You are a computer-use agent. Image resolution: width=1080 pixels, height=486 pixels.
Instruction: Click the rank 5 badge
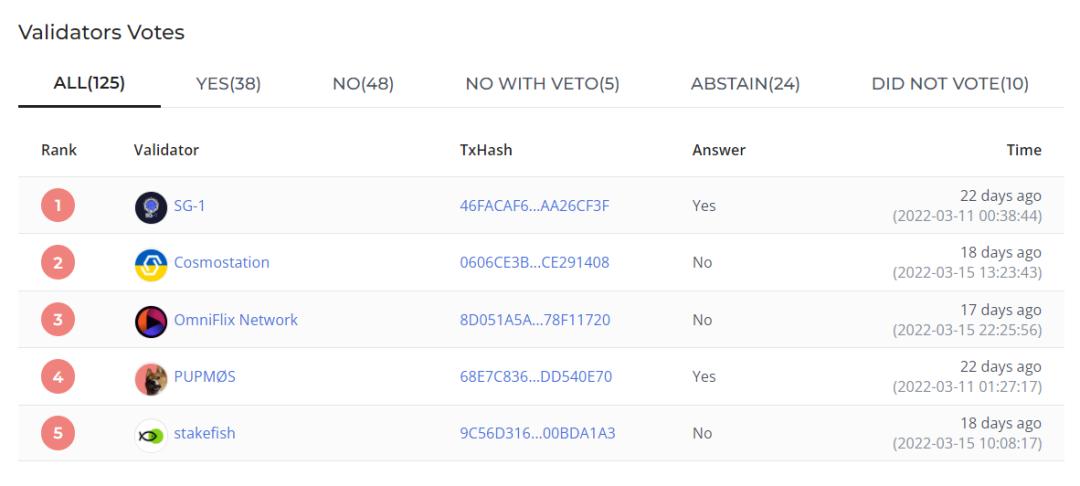58,435
